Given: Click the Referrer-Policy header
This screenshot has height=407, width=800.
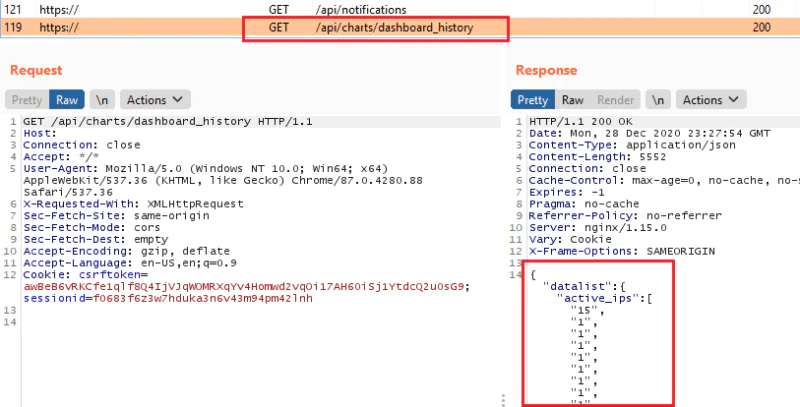Looking at the screenshot, I should (625, 216).
